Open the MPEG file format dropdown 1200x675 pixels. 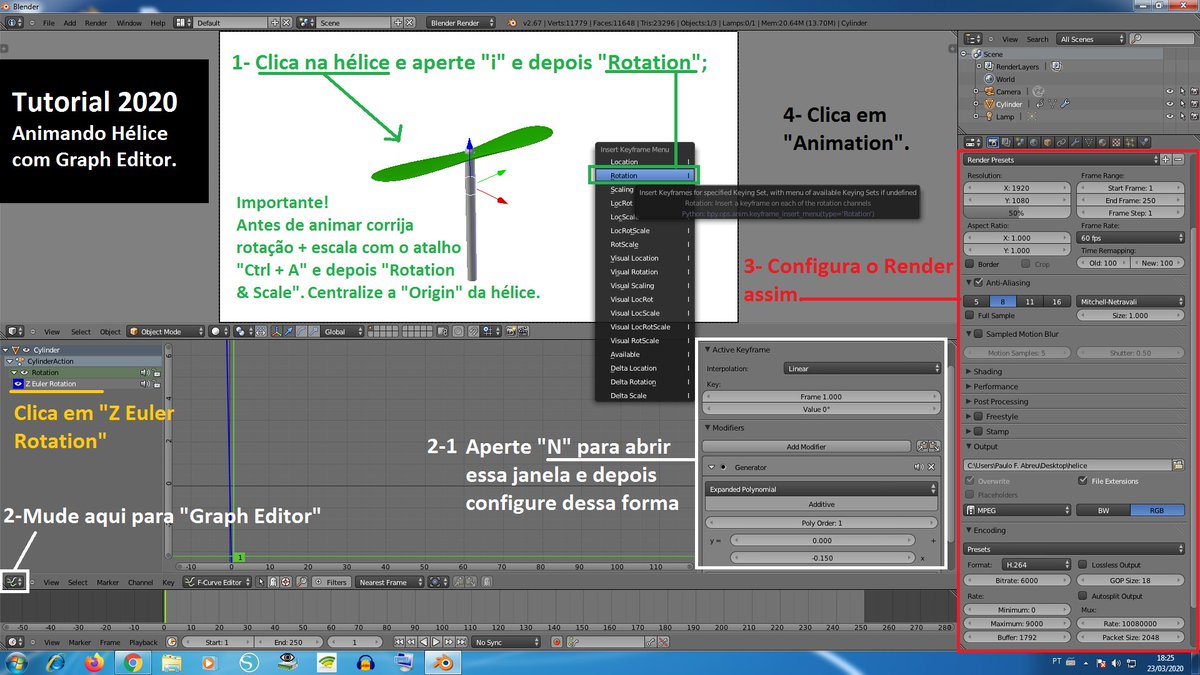1016,510
